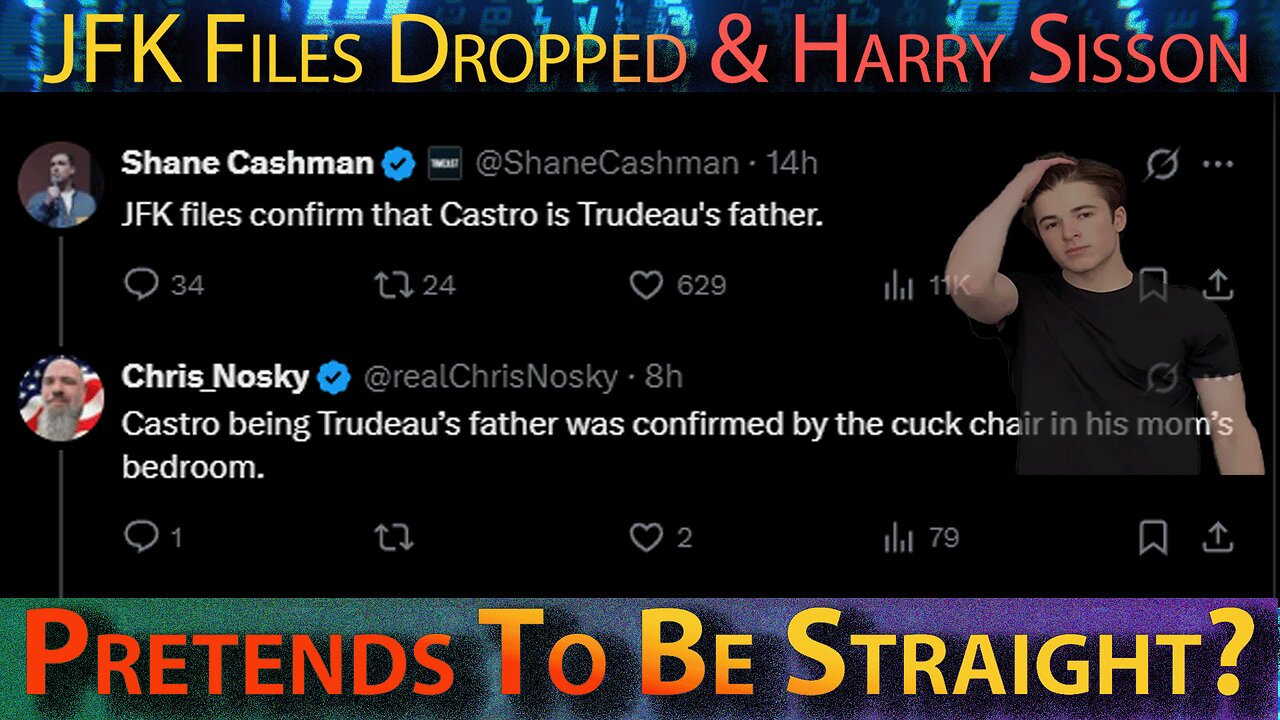The height and width of the screenshot is (720, 1280).
Task: Share Chris_Nosky's reply
Action: click(1216, 539)
